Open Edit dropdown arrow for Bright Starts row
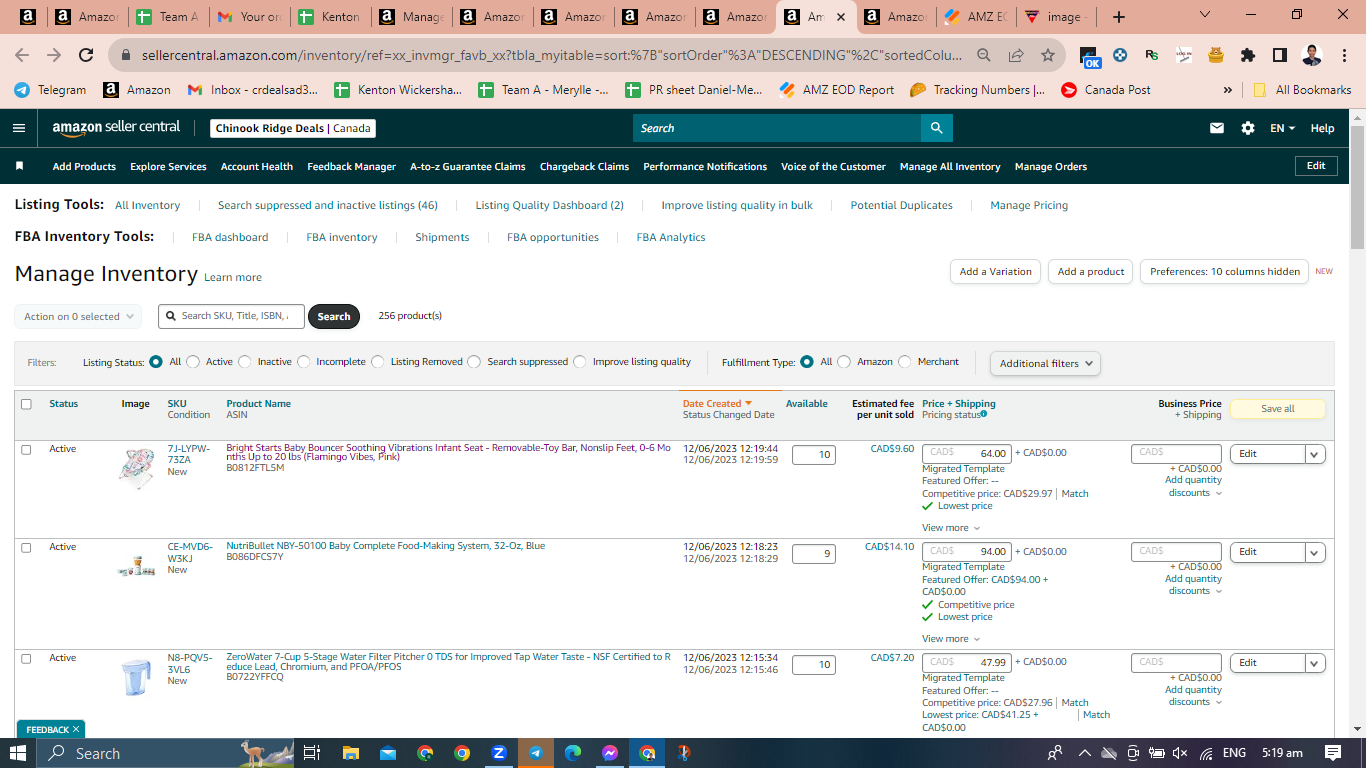The image size is (1366, 768). [1315, 454]
